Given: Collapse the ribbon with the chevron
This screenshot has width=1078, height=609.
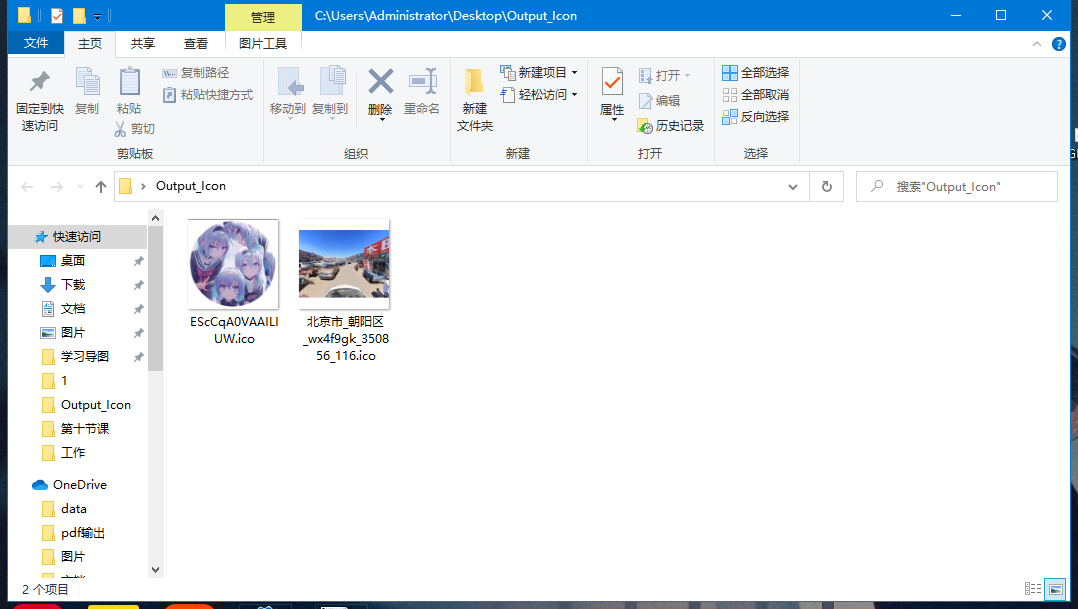Looking at the screenshot, I should point(1037,44).
